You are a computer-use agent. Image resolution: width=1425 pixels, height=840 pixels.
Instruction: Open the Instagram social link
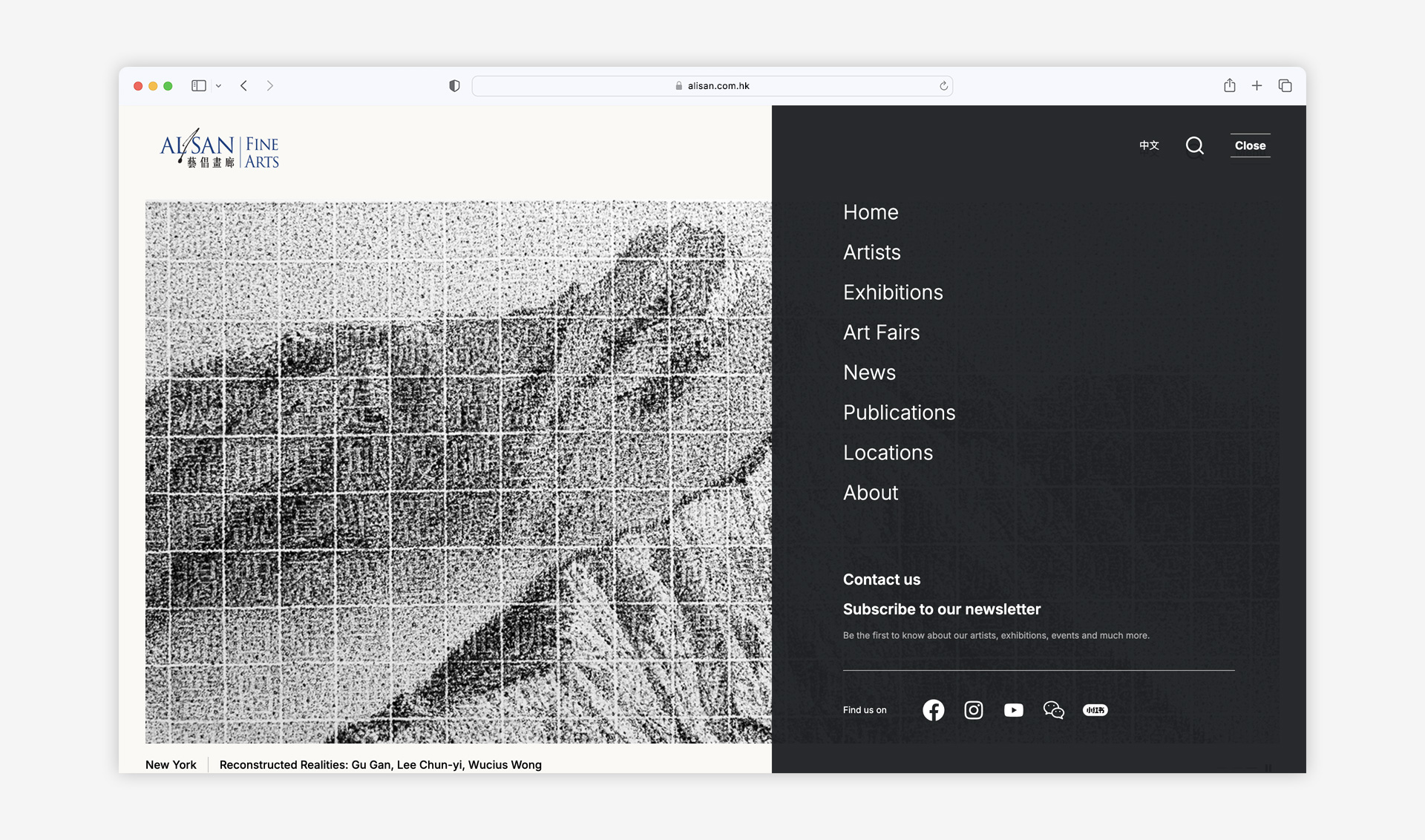click(973, 710)
